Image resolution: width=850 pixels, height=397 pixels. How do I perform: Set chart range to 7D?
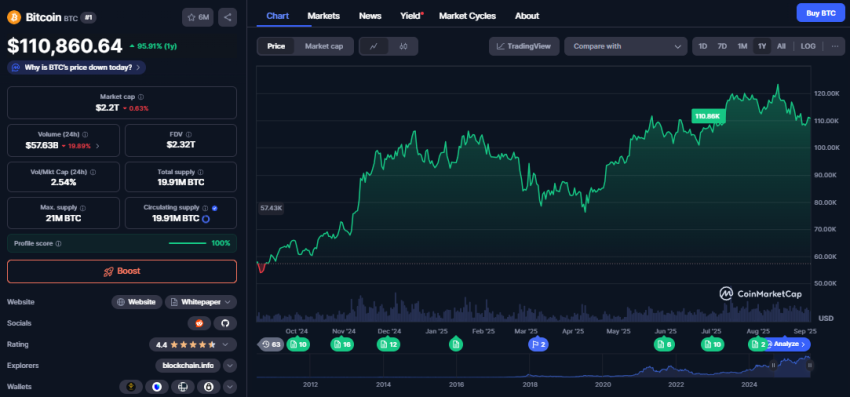pyautogui.click(x=722, y=46)
